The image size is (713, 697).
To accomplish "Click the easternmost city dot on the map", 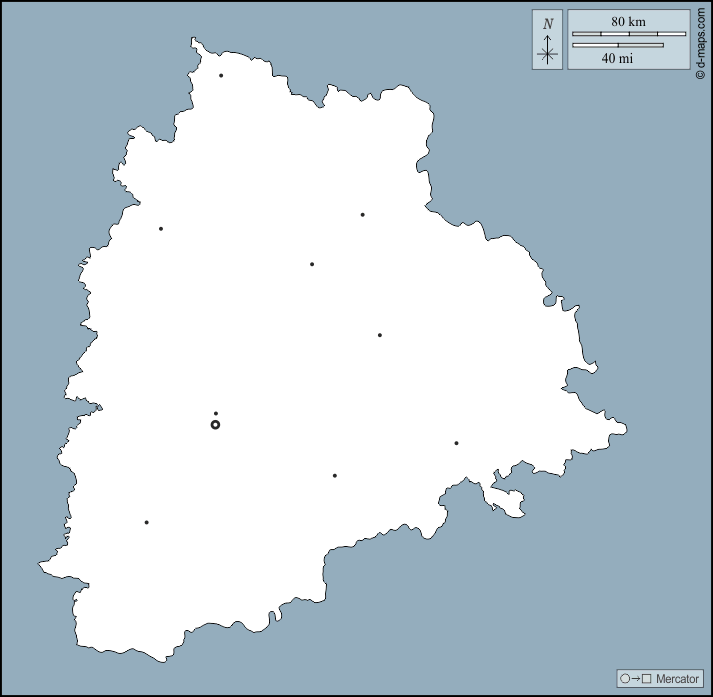I will [x=456, y=443].
